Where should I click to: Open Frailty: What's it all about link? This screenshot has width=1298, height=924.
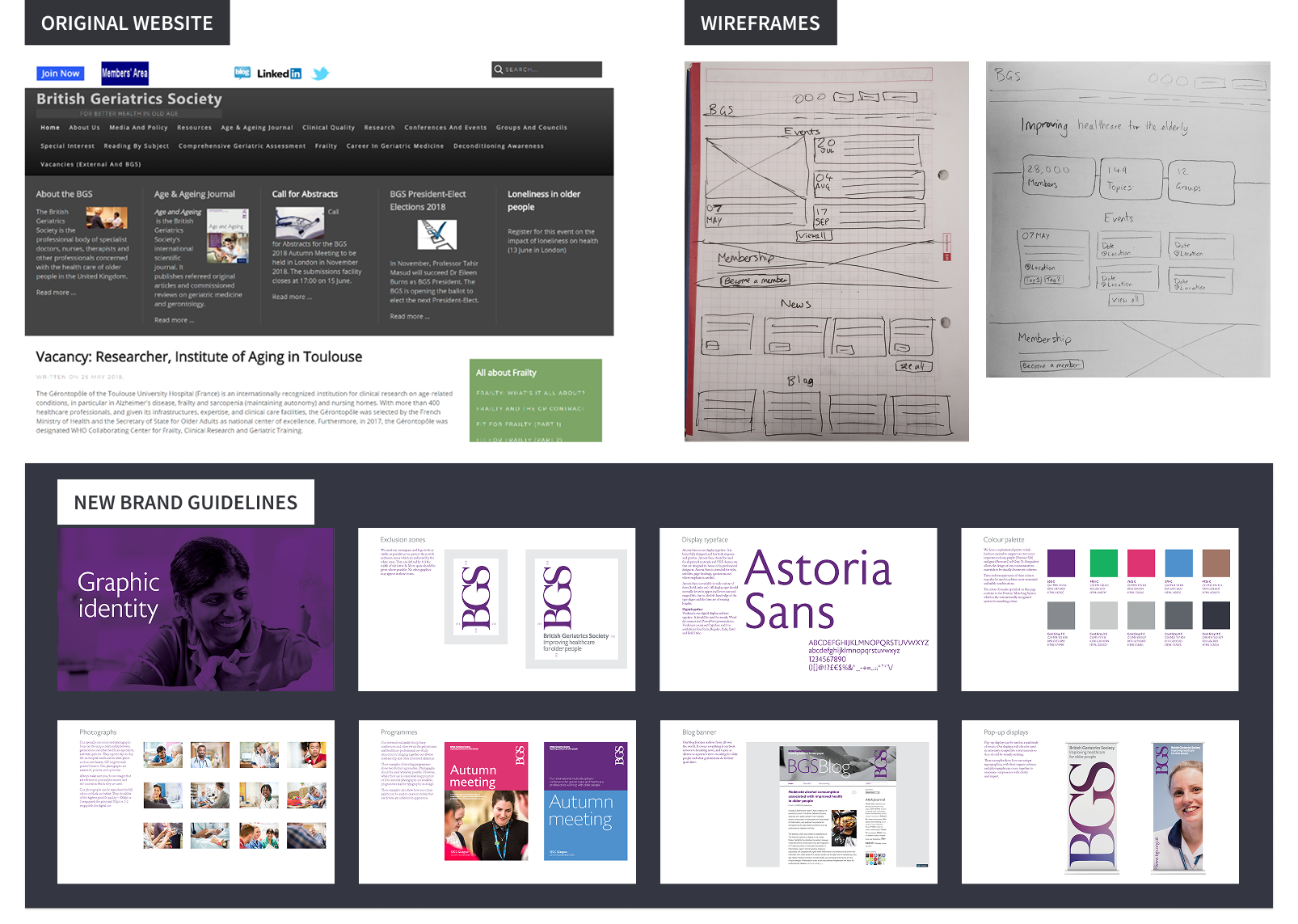530,393
